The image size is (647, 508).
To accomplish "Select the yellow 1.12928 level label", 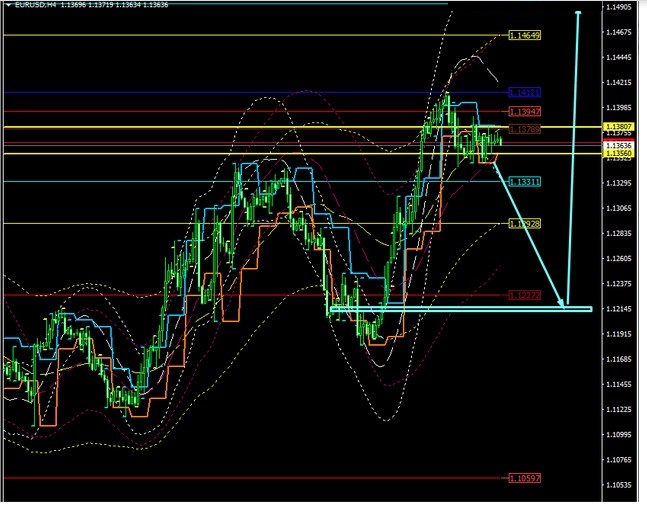I will pos(524,224).
